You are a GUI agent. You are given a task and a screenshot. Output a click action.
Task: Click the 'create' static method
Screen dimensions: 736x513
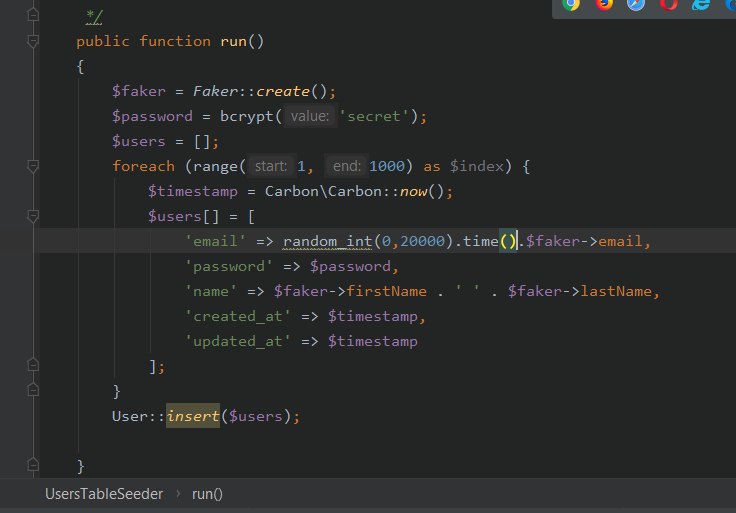(283, 91)
